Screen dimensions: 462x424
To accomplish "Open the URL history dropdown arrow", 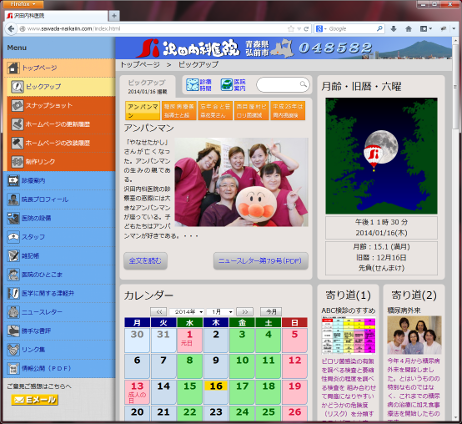I will tap(299, 29).
